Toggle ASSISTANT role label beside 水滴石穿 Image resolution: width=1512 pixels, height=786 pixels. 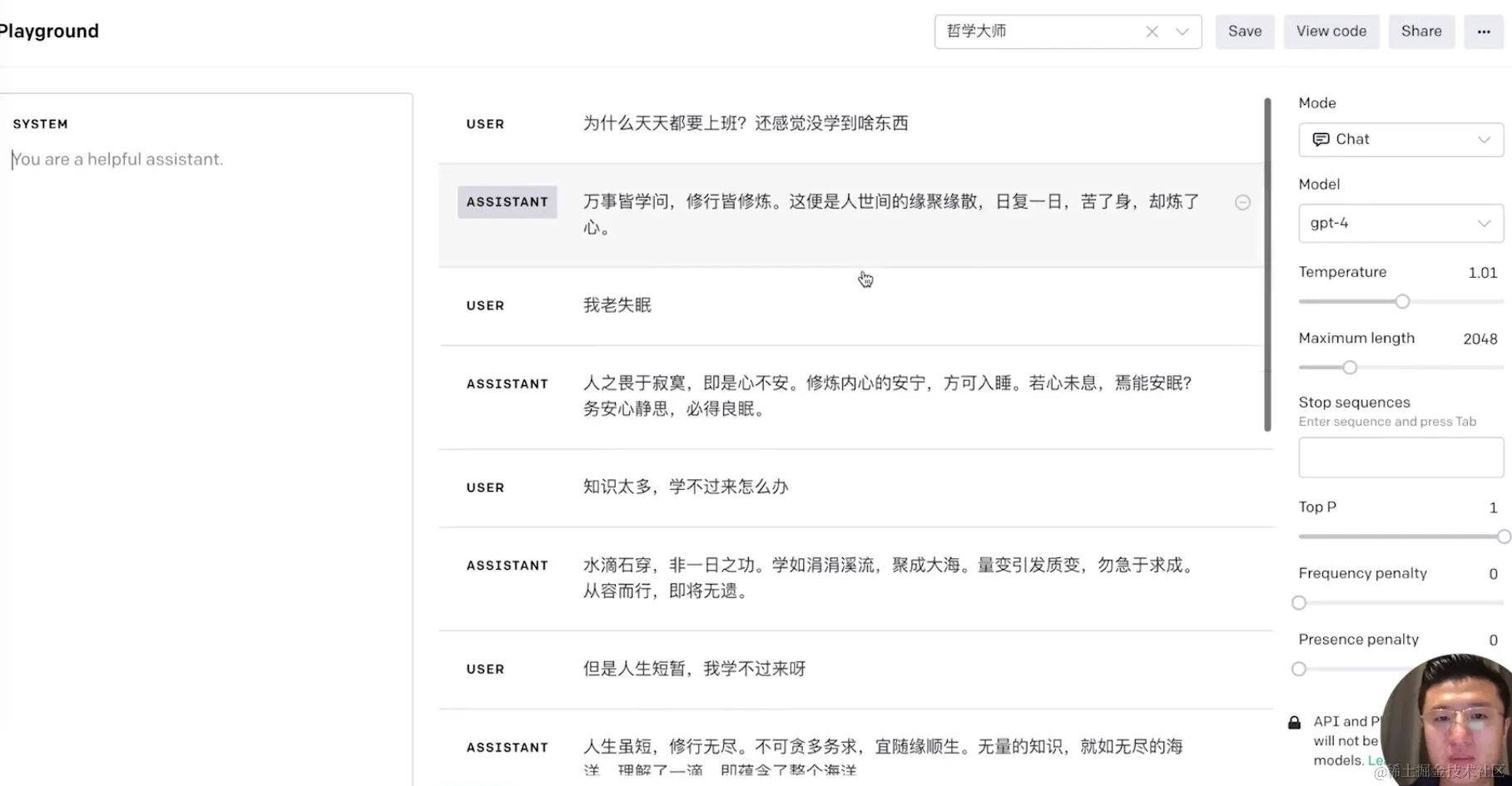(x=508, y=566)
